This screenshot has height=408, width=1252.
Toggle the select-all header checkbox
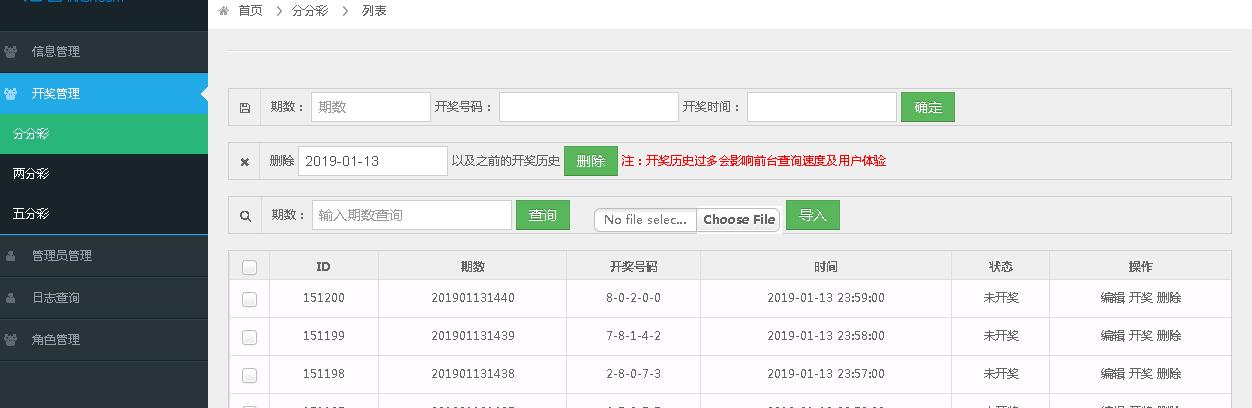(x=249, y=267)
